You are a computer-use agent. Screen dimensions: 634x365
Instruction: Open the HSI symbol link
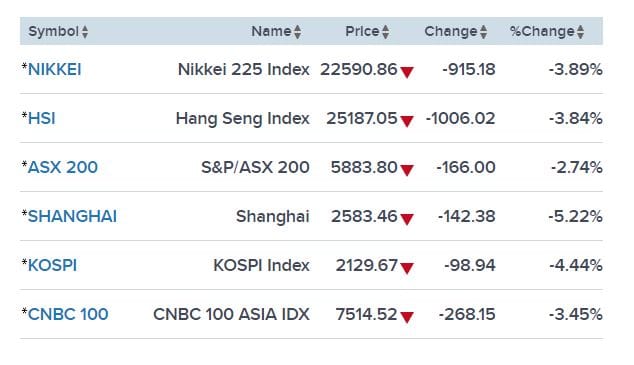pyautogui.click(x=42, y=118)
